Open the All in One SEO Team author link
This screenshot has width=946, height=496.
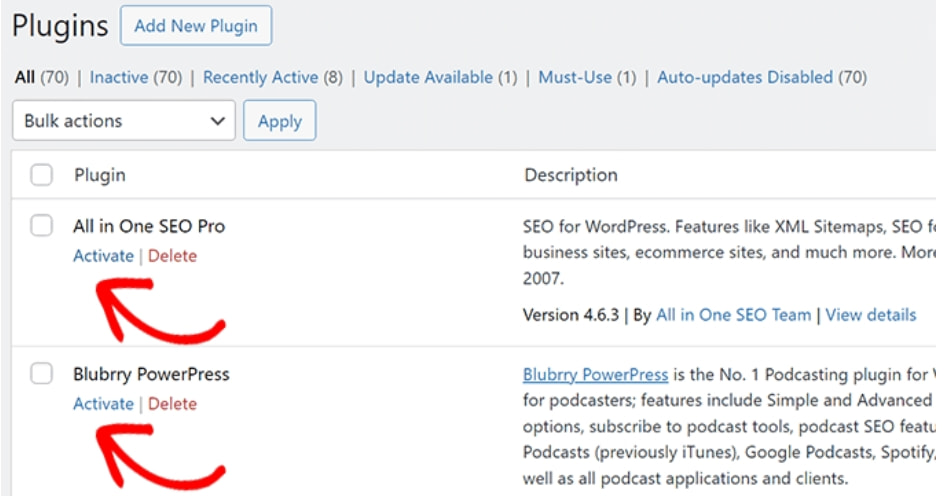[733, 315]
